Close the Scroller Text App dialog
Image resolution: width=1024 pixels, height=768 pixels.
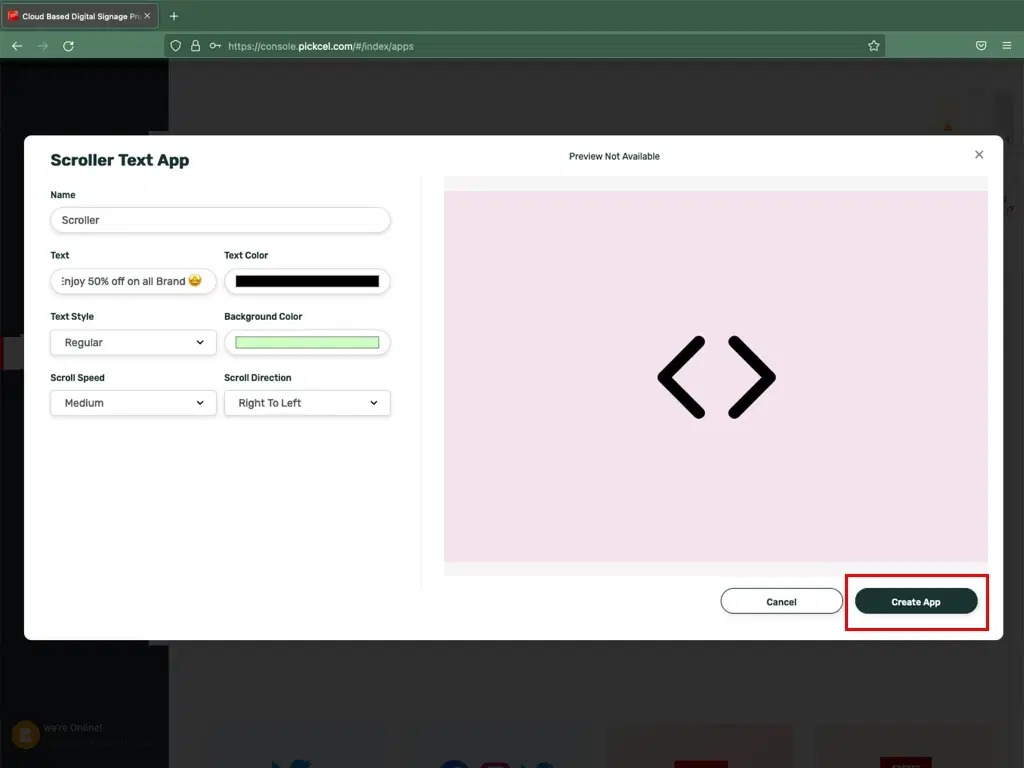[978, 154]
